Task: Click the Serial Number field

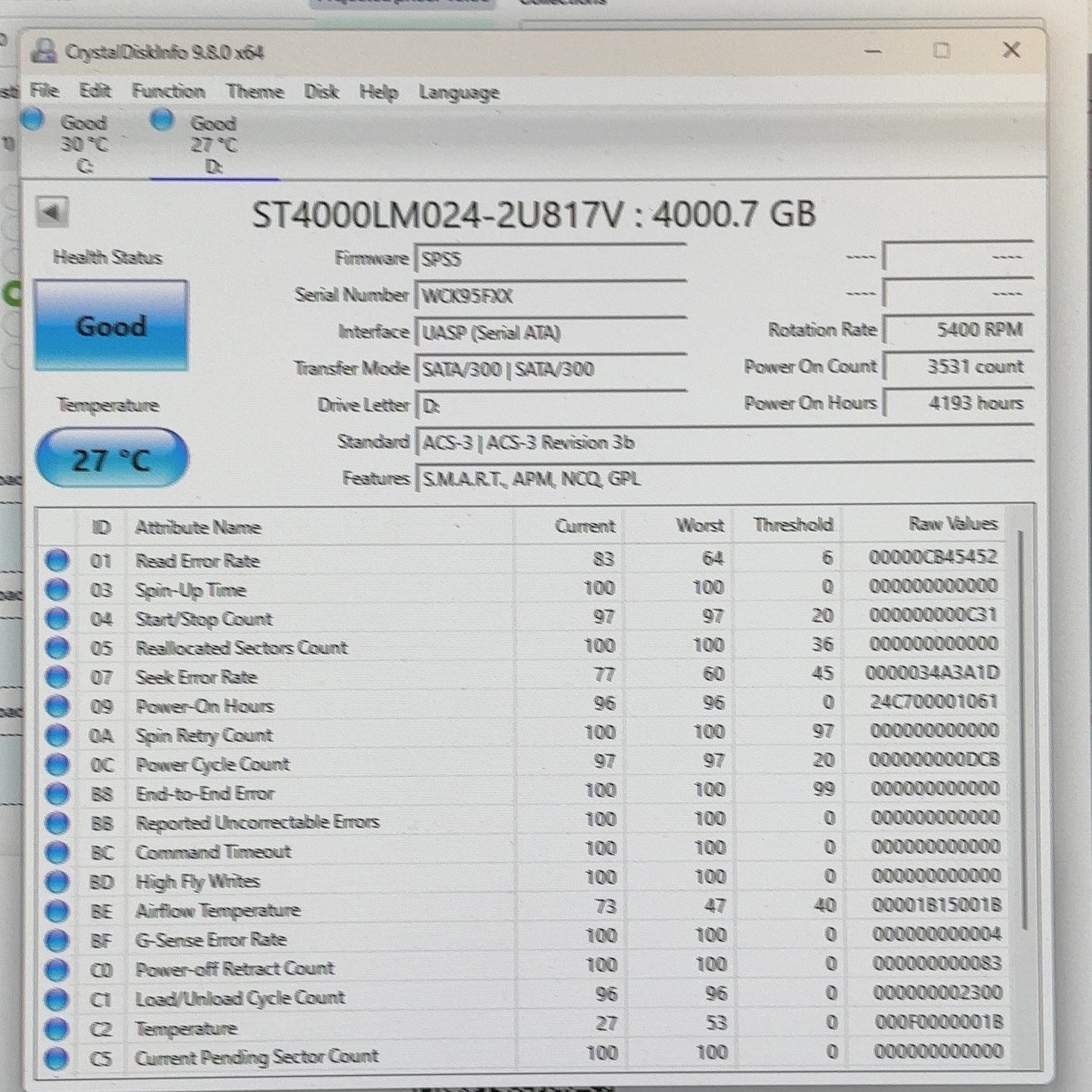Action: 550,295
